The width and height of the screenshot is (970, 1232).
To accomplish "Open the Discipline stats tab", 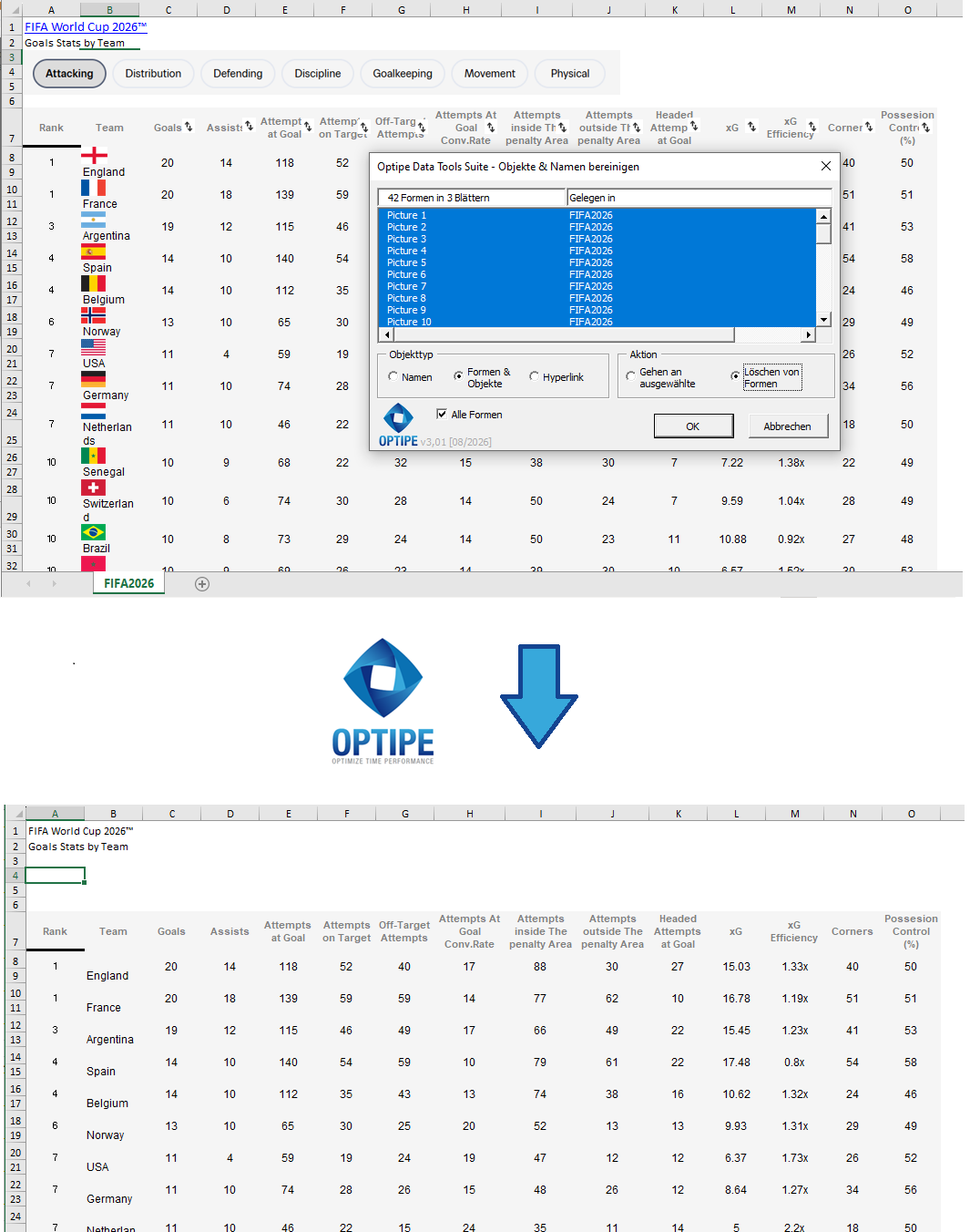I will [318, 74].
